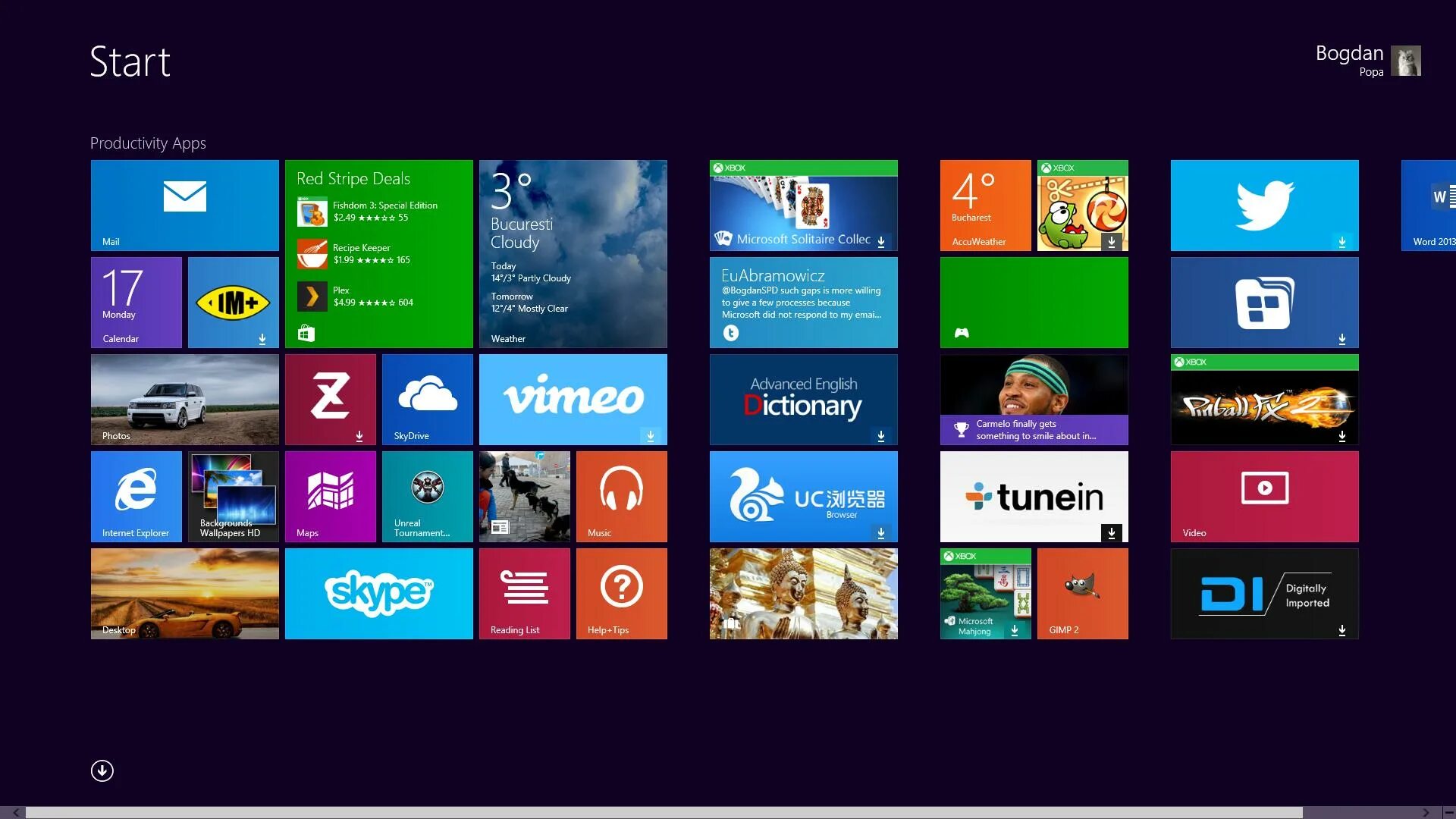Open the Desktop thumbnail tile

click(184, 593)
